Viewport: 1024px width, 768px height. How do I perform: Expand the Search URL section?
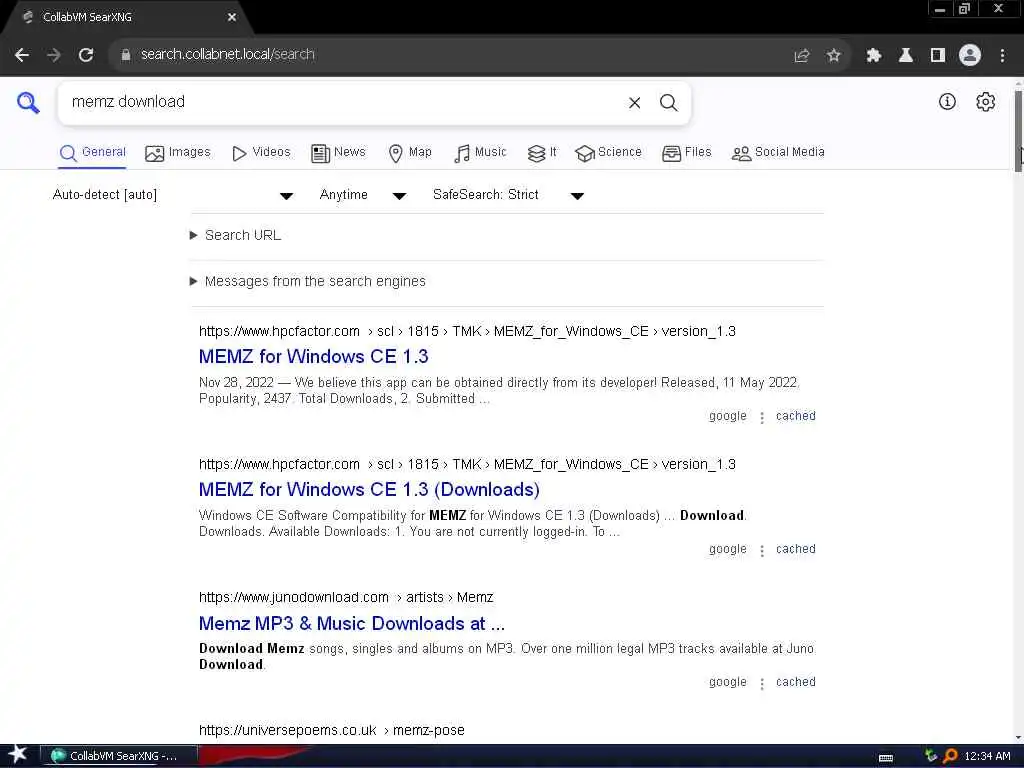236,235
